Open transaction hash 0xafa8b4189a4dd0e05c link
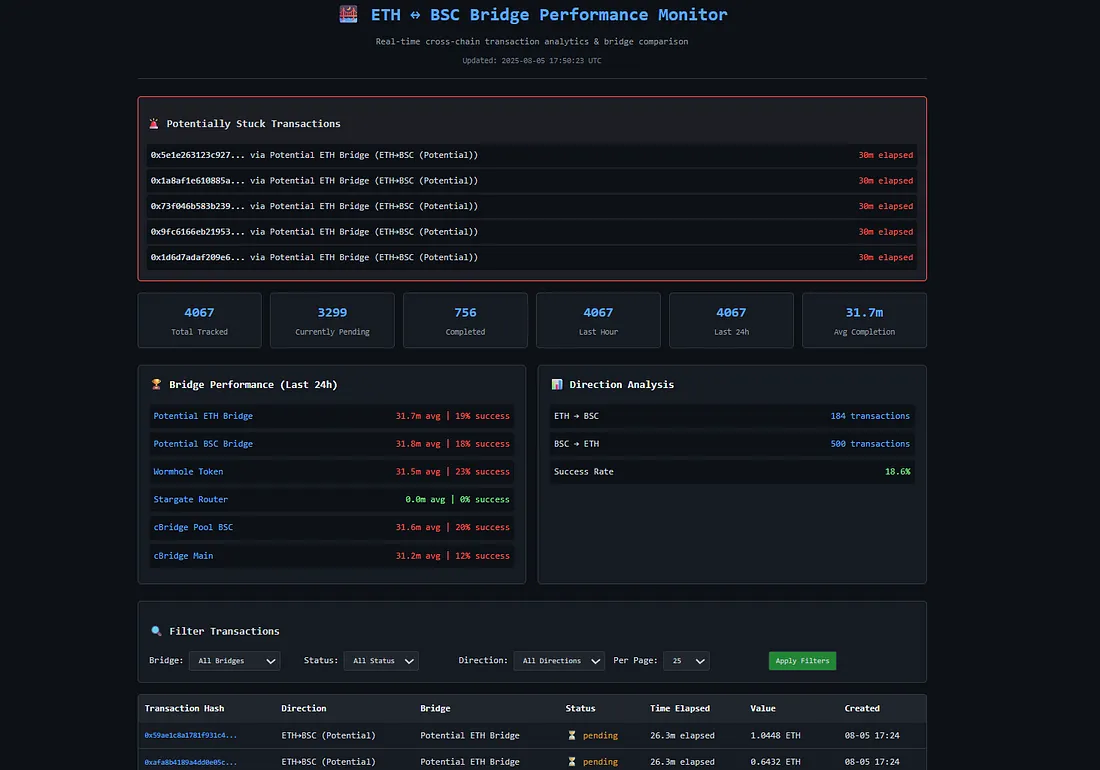The height and width of the screenshot is (770, 1100). (190, 762)
